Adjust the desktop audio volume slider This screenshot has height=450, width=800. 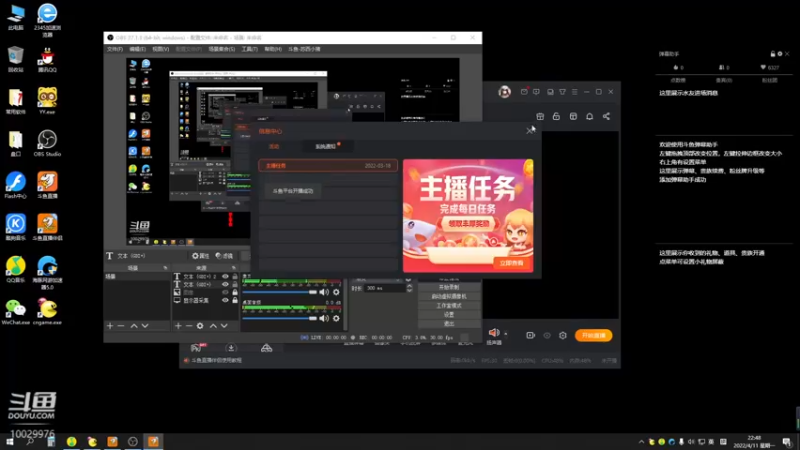(280, 318)
